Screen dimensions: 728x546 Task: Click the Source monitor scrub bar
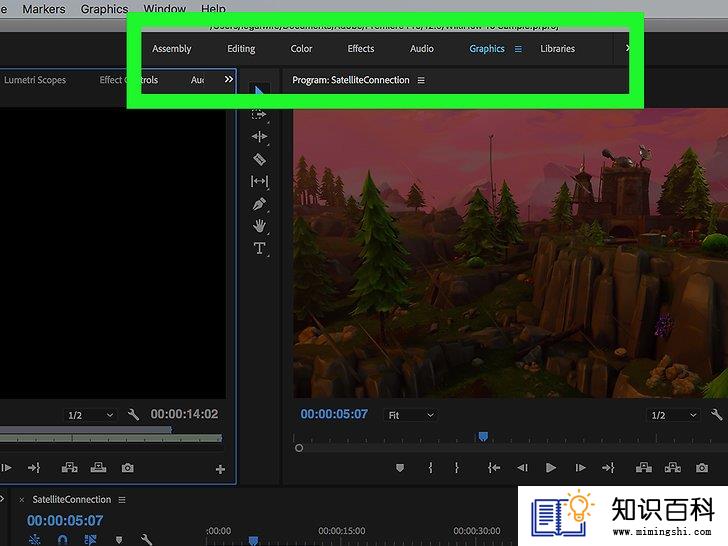[111, 438]
